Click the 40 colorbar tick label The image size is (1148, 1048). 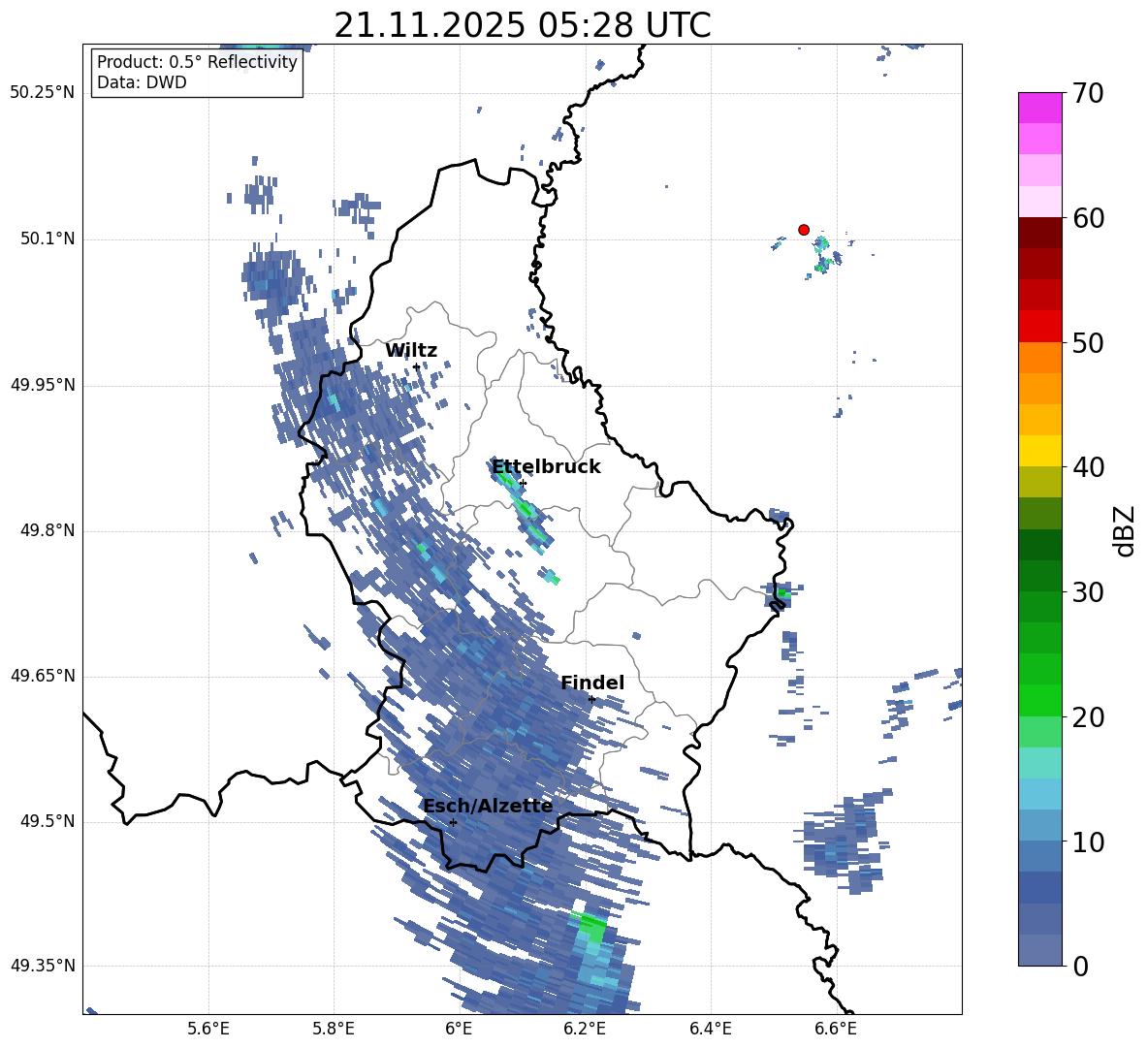[1088, 467]
